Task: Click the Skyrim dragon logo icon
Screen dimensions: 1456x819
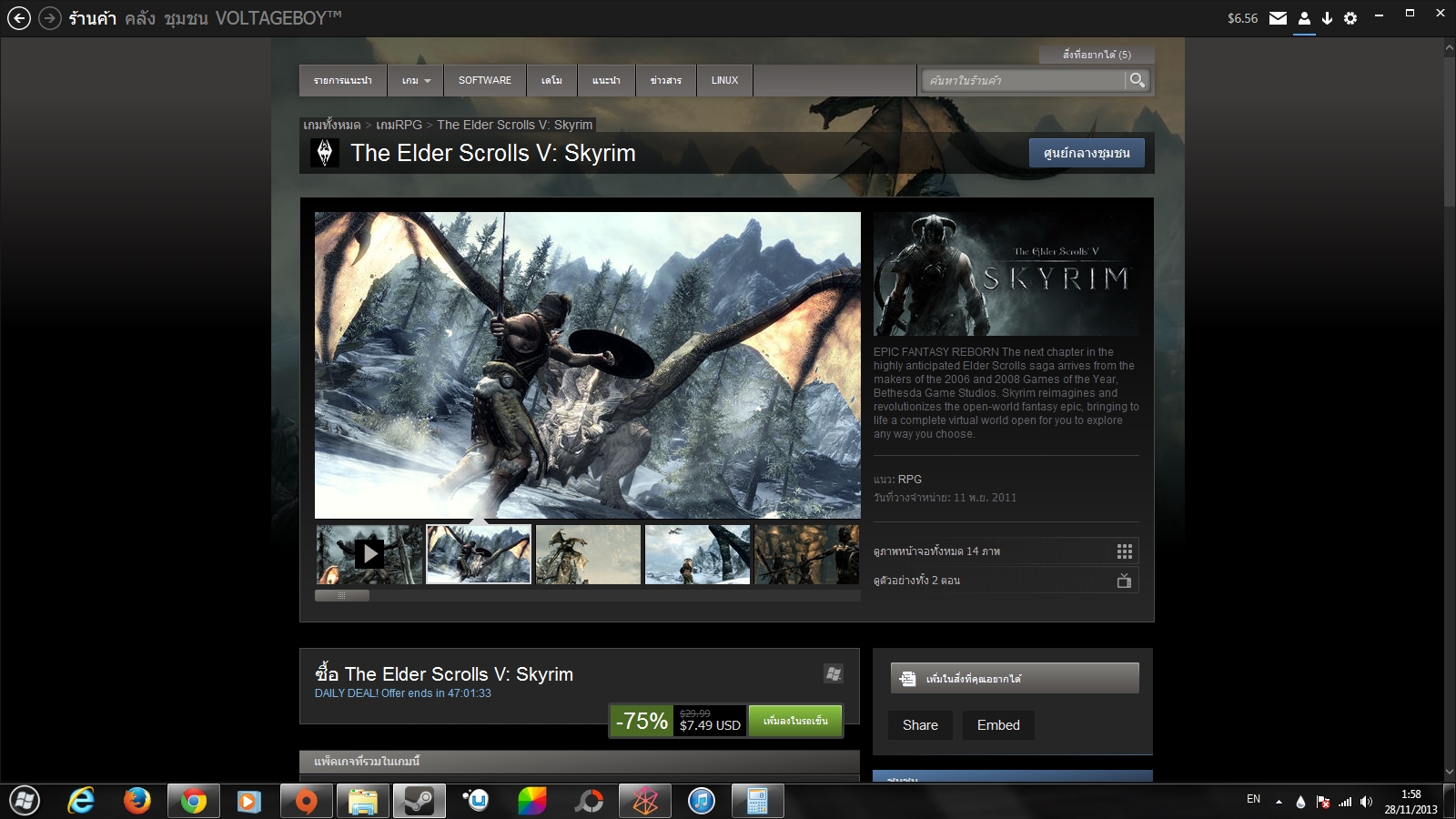Action: [x=325, y=153]
